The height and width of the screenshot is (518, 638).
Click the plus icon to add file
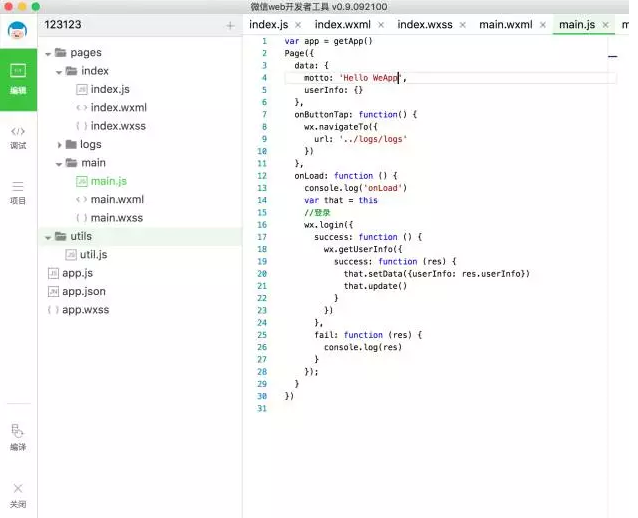point(230,25)
